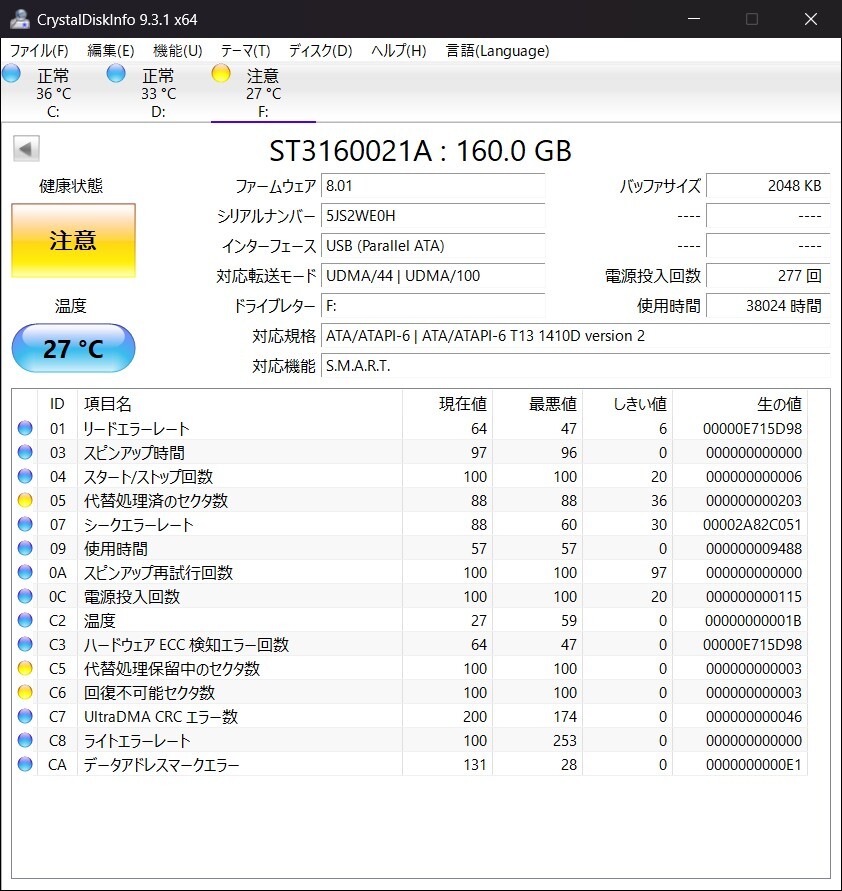
Task: Click the status dot for 04 スタート/ストップ回数
Action: point(25,476)
